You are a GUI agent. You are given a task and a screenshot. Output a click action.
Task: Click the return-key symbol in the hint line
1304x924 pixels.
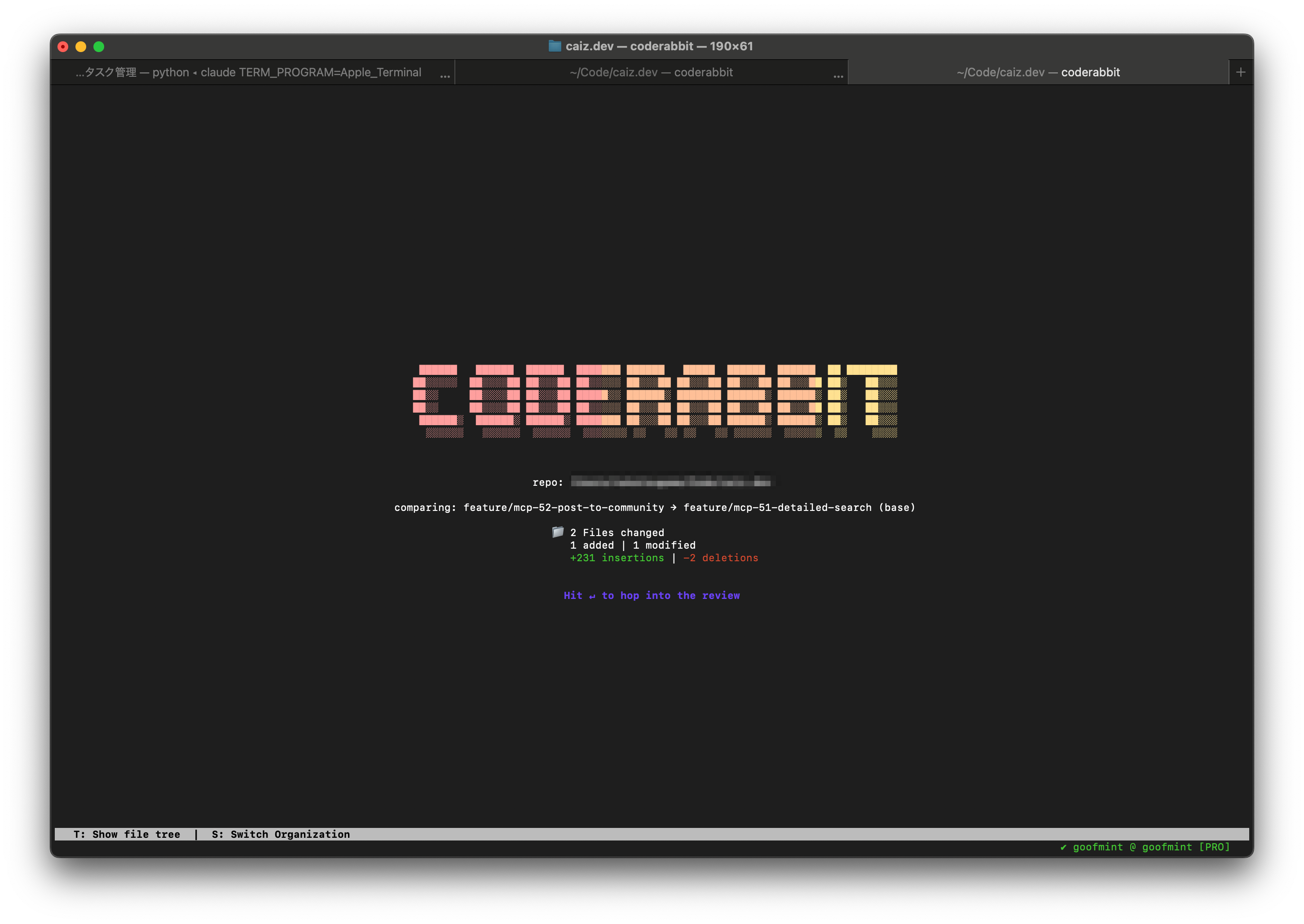pos(592,595)
